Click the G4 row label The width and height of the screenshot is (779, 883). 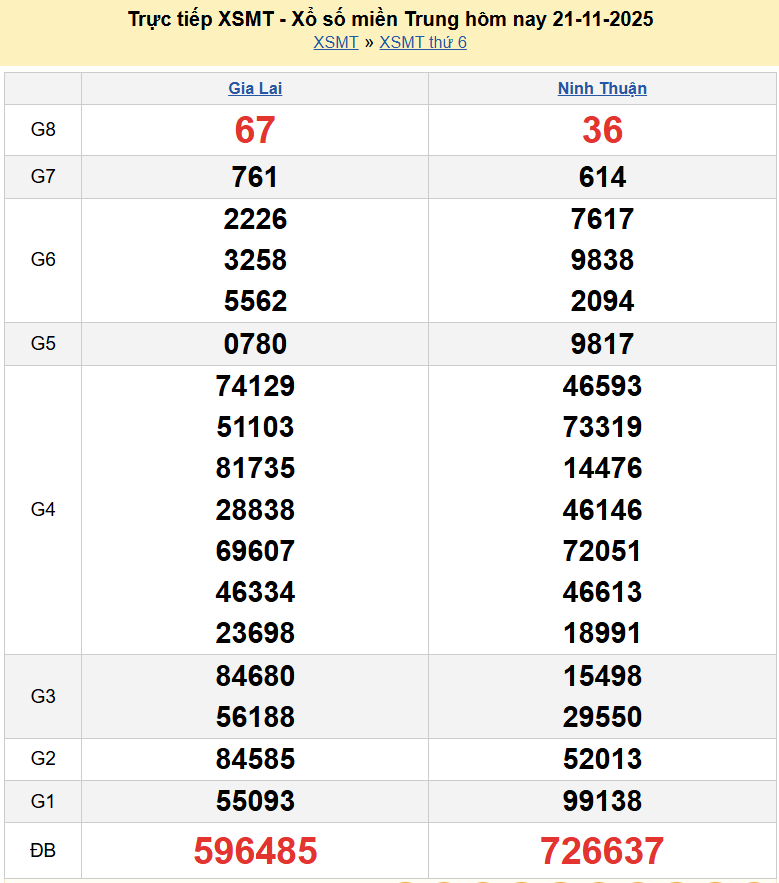43,510
